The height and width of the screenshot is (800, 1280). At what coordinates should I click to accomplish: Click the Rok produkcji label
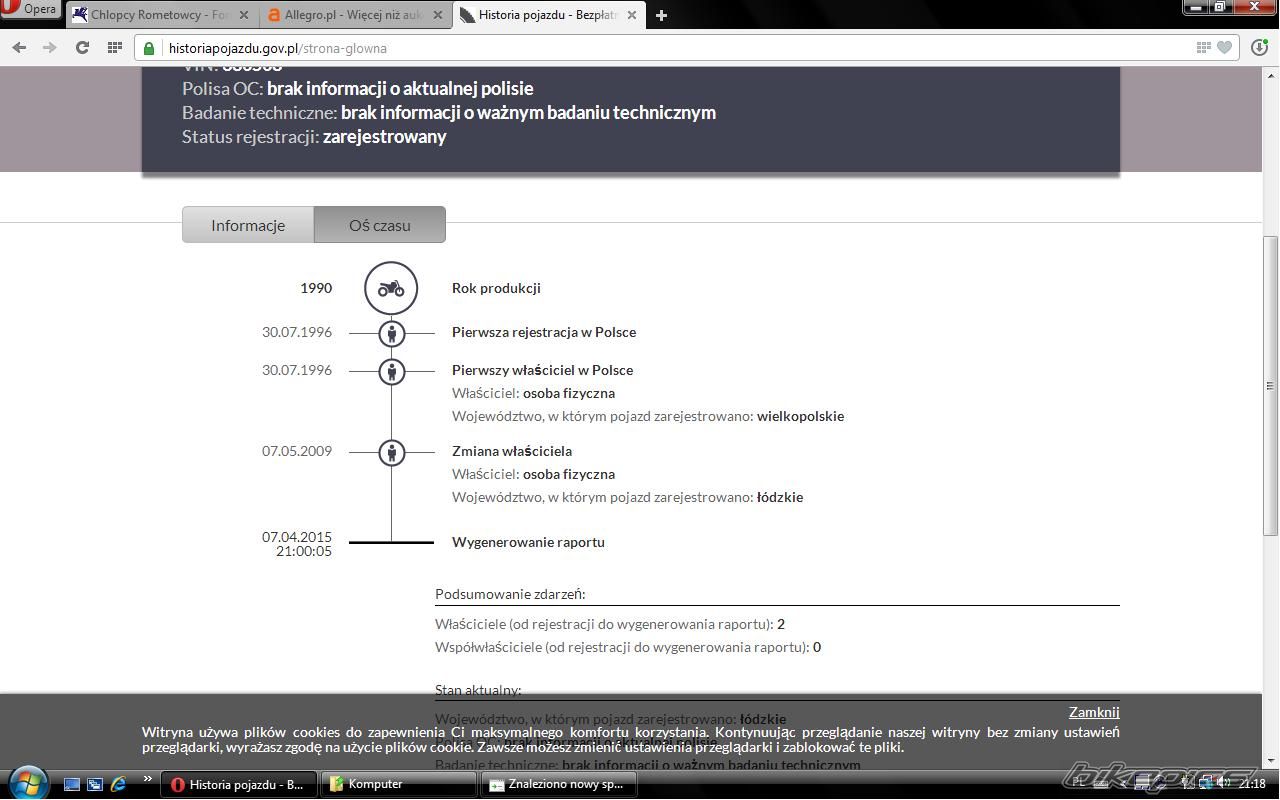pyautogui.click(x=496, y=288)
